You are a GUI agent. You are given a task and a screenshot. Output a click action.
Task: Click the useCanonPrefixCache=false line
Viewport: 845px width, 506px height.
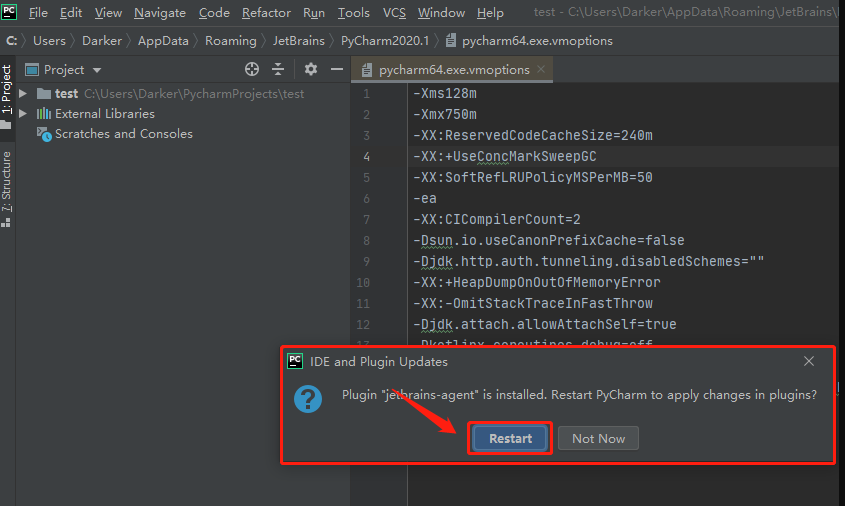tap(549, 240)
